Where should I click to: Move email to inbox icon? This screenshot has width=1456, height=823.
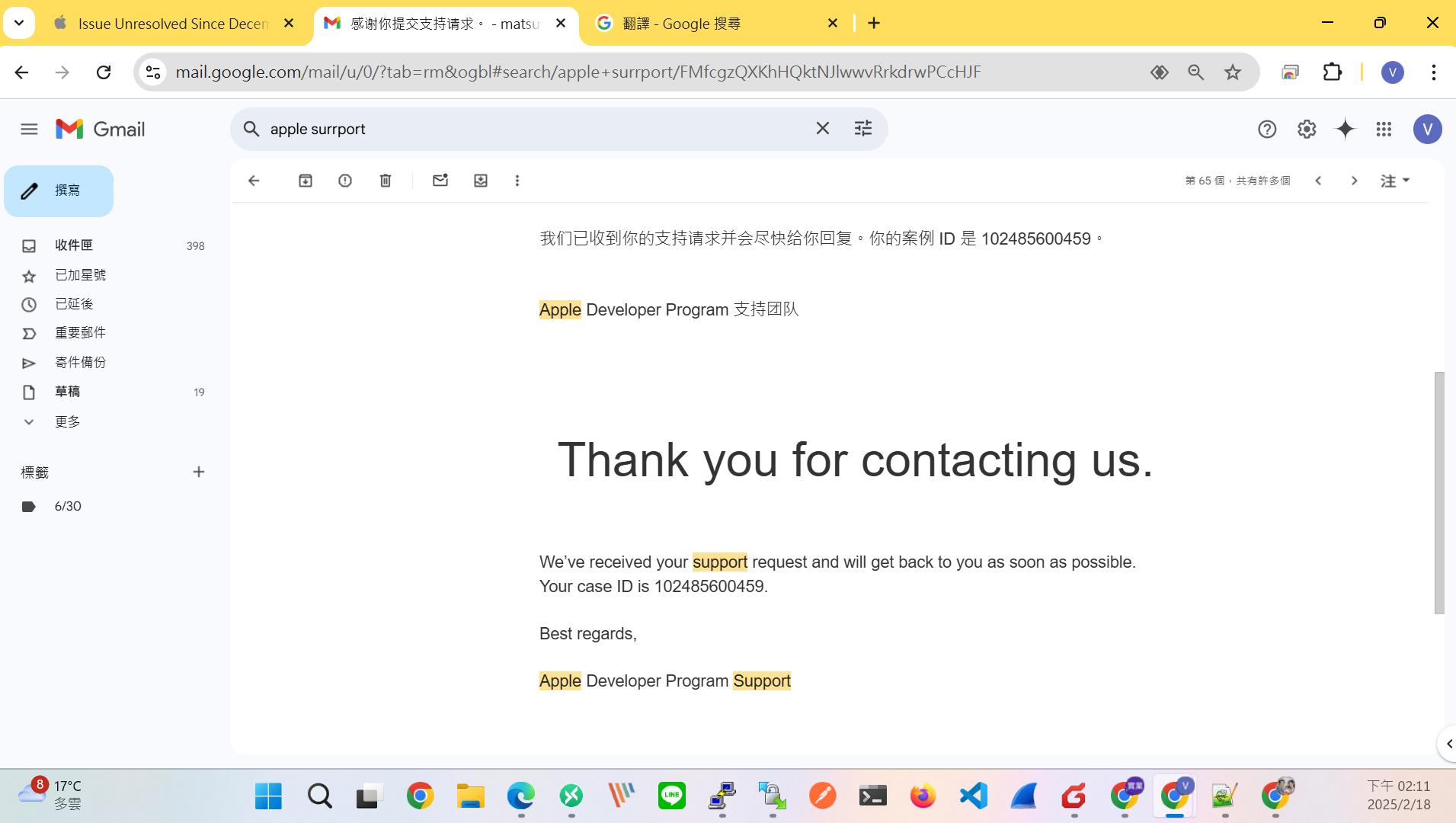coord(481,181)
